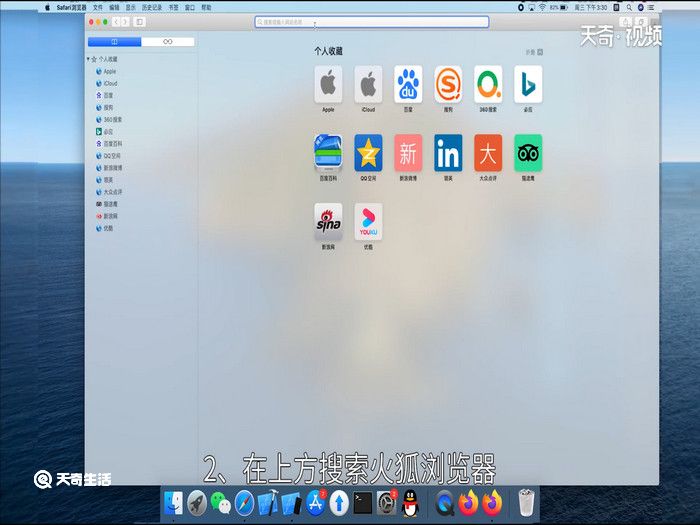Go forward with the Safari forward arrow

(x=125, y=22)
